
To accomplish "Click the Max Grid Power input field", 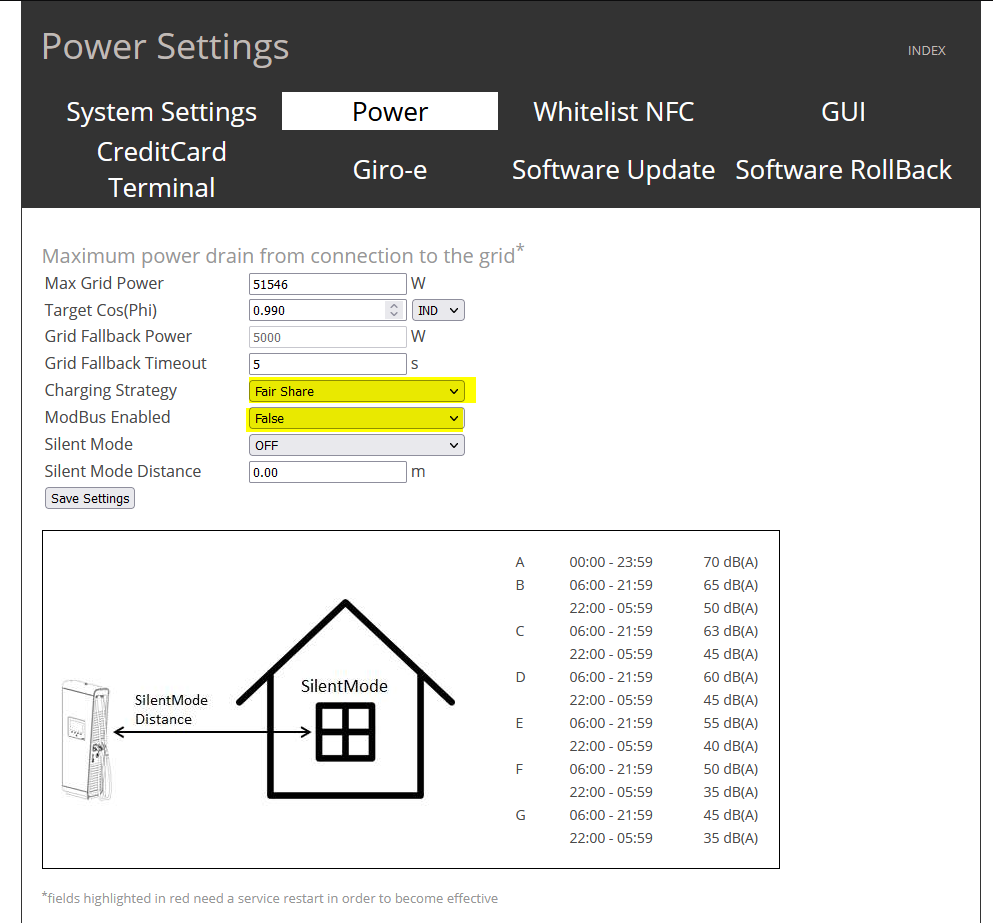I will [327, 284].
